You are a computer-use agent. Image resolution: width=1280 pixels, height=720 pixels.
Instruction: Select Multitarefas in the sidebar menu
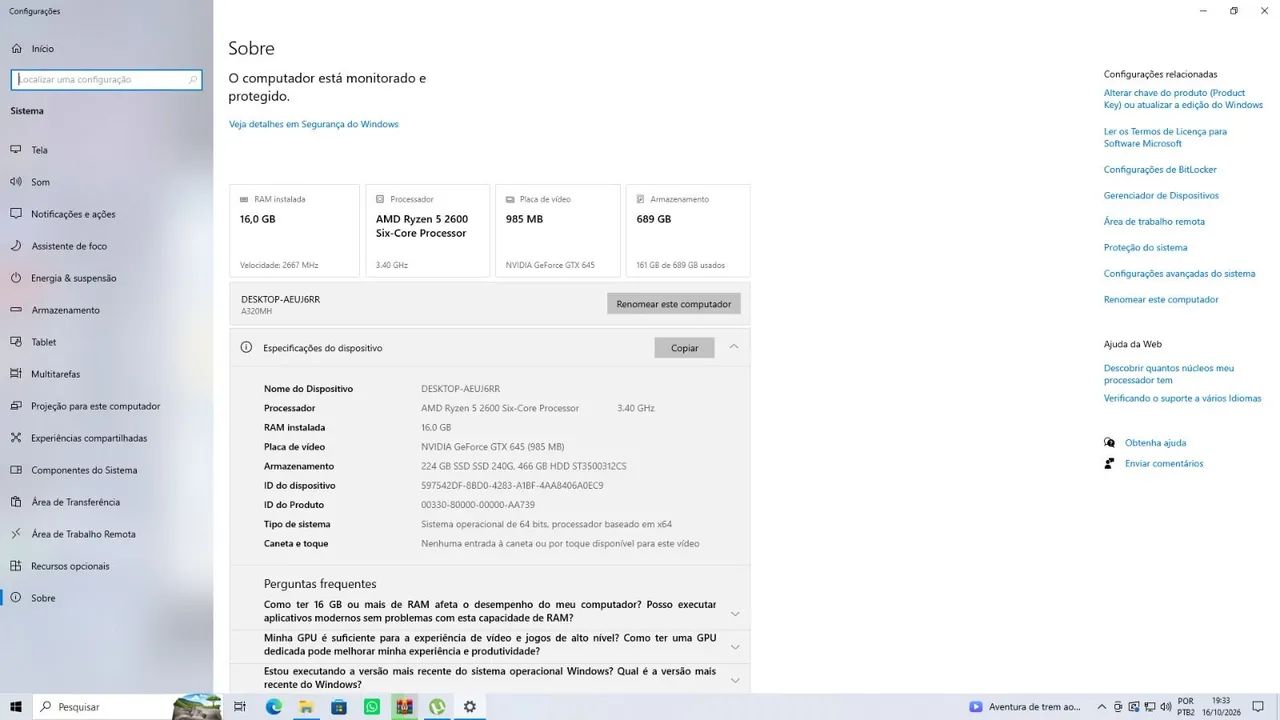(x=55, y=374)
